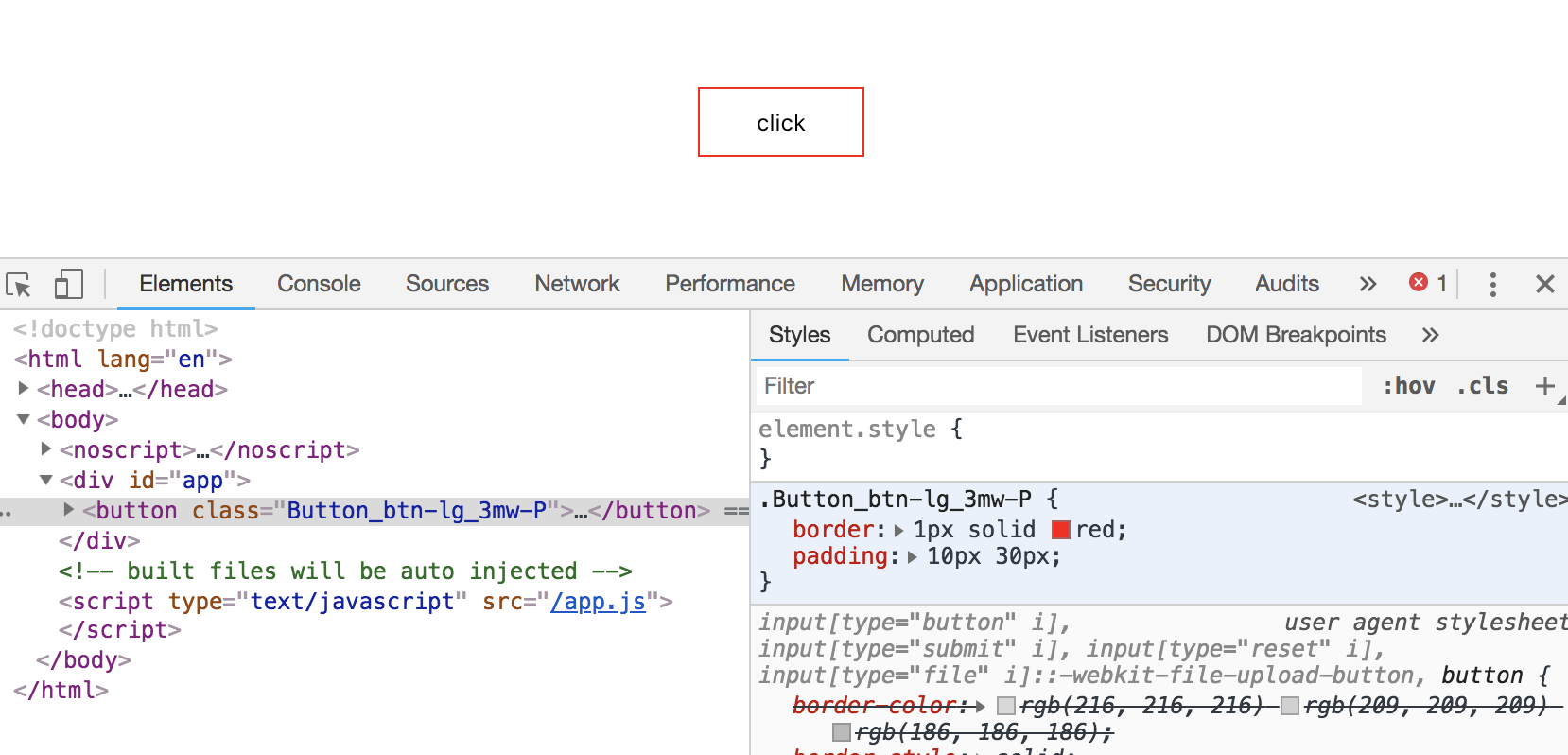The image size is (1568, 755).
Task: Add a new style rule plus icon
Action: [x=1544, y=386]
